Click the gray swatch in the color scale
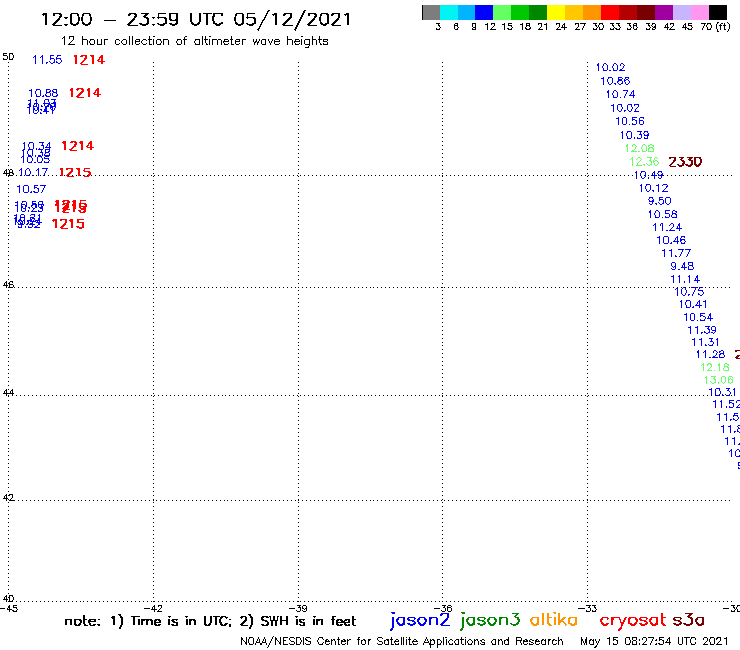 tap(431, 12)
